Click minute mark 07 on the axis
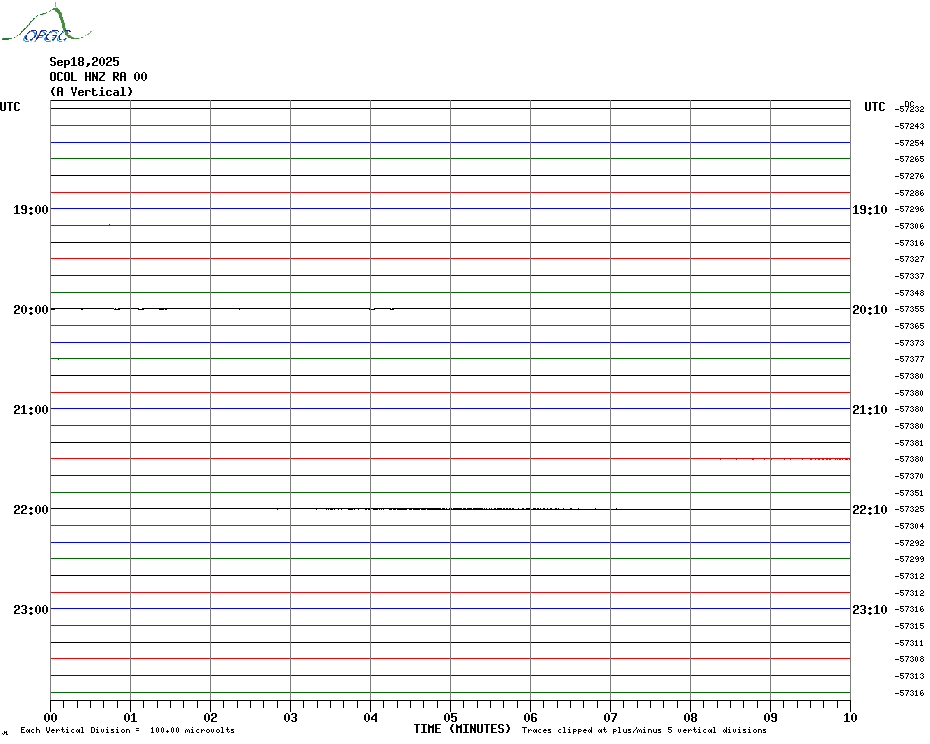The image size is (930, 744). [x=610, y=717]
